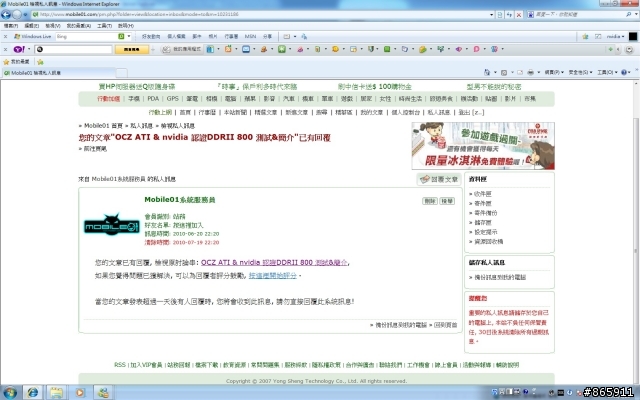Open Windows Explorer folder on taskbar
The width and height of the screenshot is (640, 400).
(x=56, y=393)
